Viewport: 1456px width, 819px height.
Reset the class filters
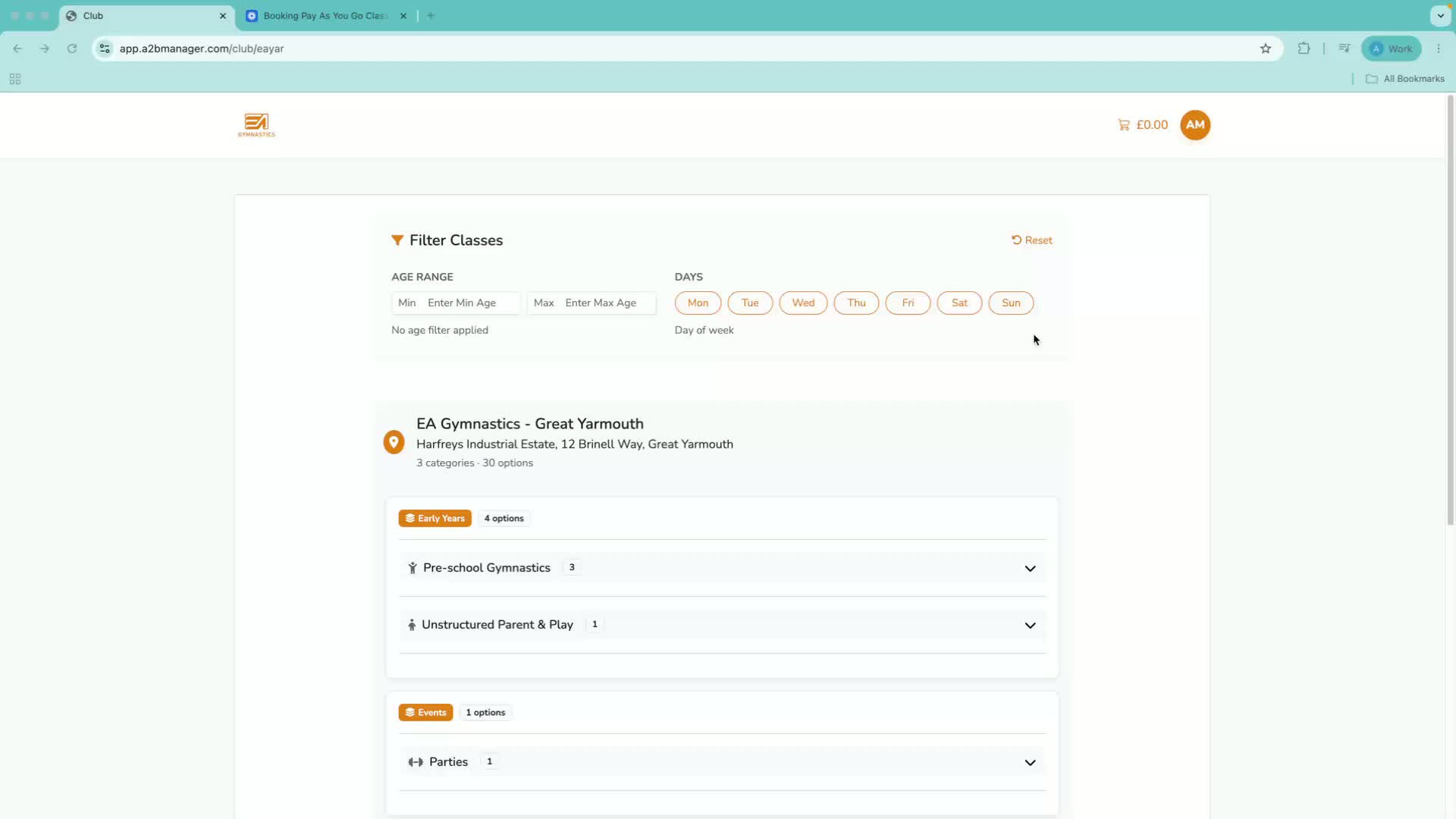point(1031,240)
